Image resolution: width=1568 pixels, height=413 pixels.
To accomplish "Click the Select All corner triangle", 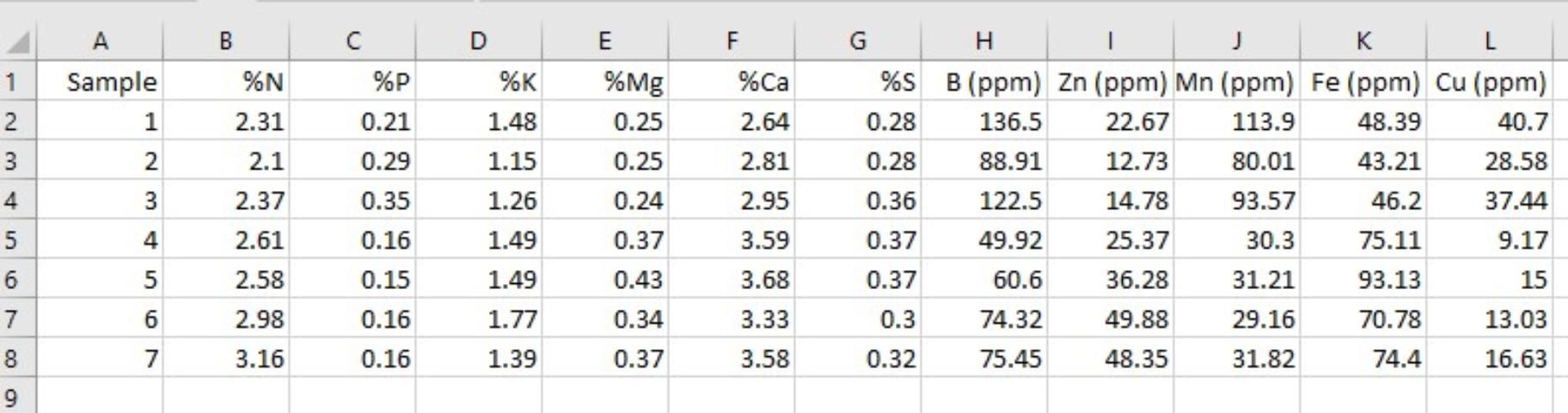I will point(18,41).
